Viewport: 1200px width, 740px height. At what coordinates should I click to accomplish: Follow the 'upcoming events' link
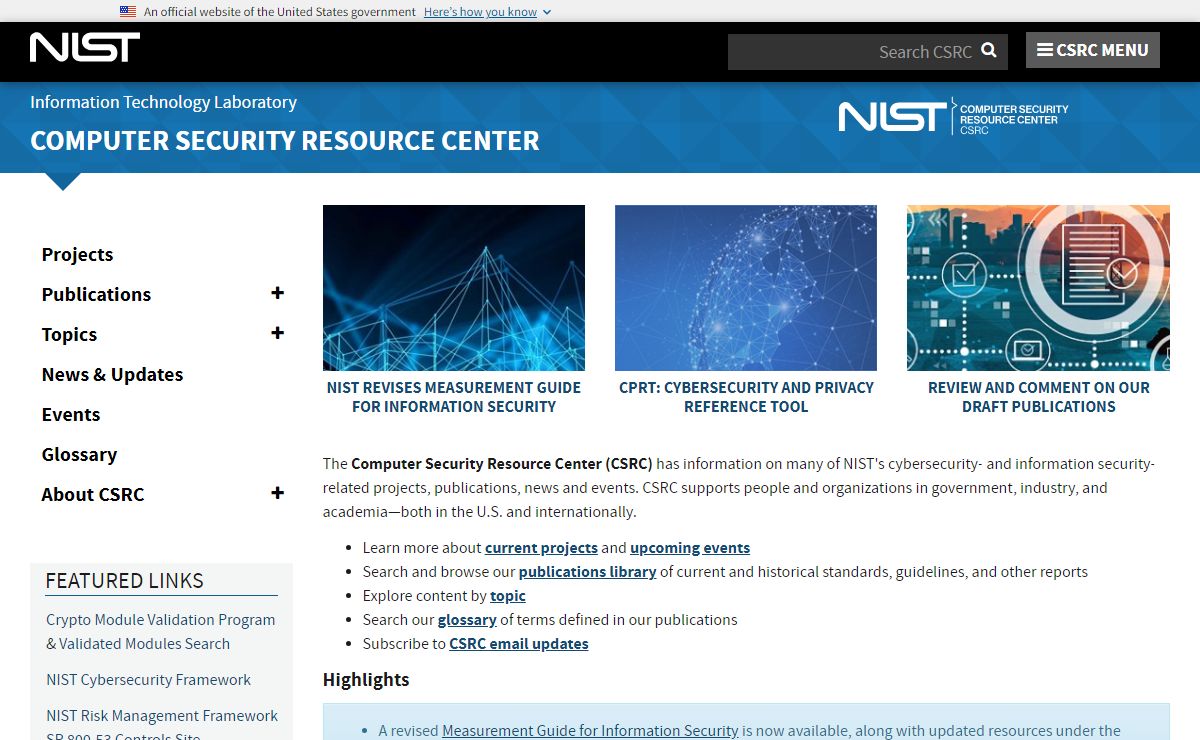pos(690,548)
